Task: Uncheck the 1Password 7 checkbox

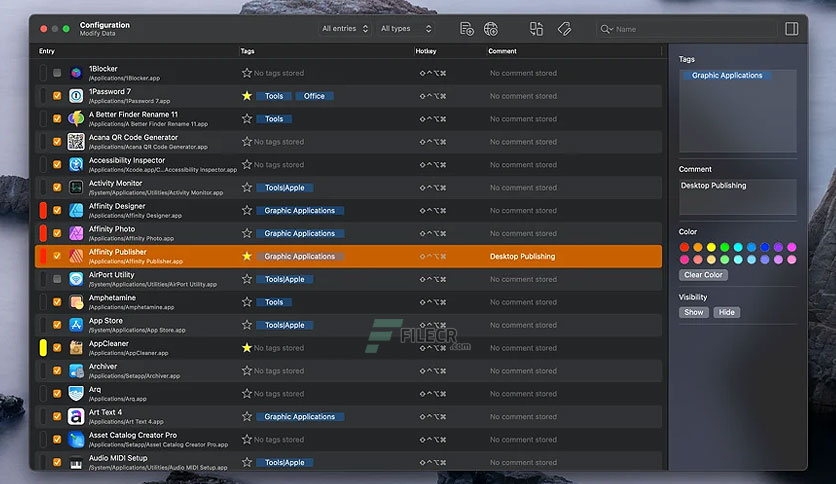Action: point(57,96)
